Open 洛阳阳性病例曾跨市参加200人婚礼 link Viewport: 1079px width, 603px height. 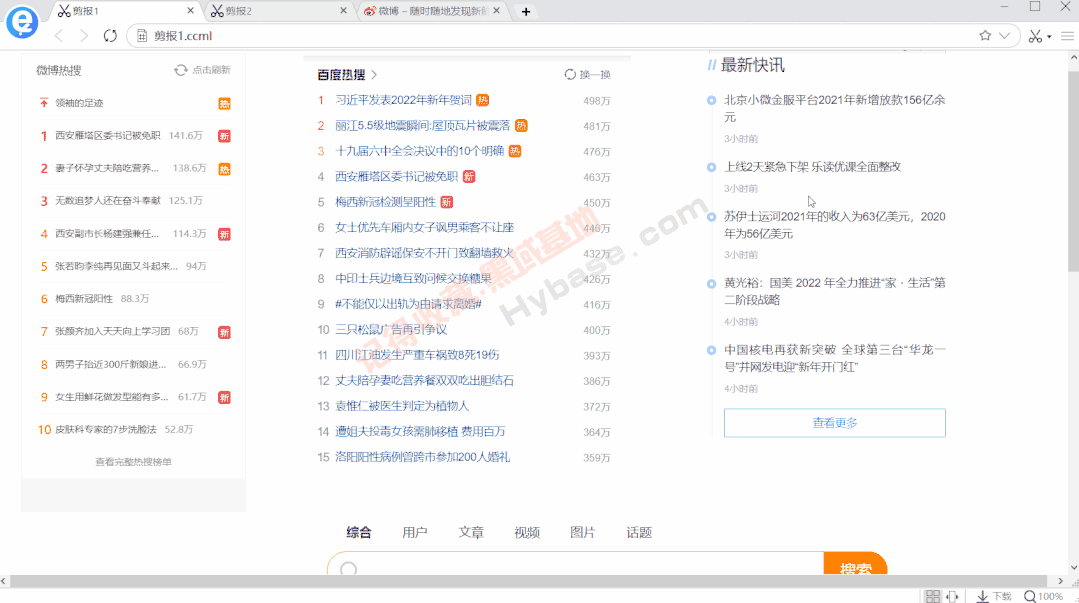423,457
